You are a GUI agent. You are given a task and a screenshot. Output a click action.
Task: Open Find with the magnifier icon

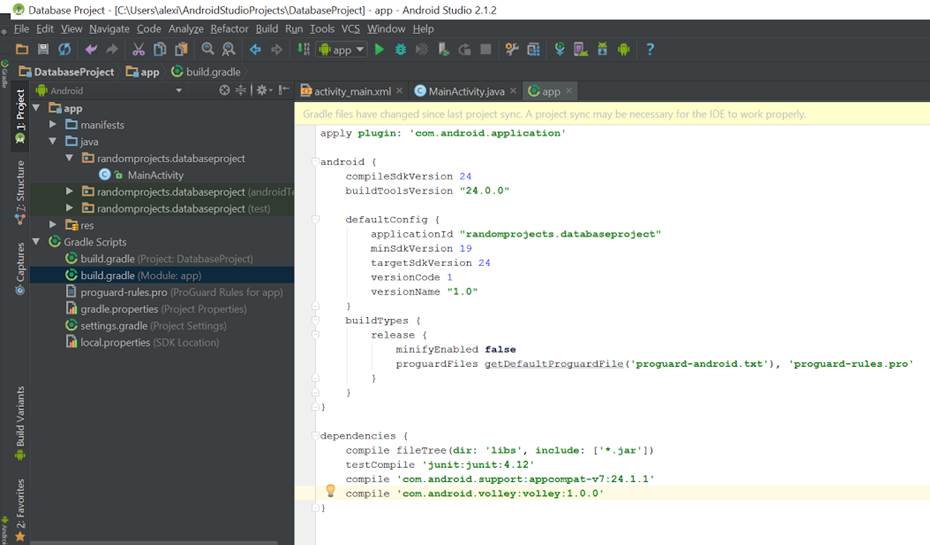point(208,49)
